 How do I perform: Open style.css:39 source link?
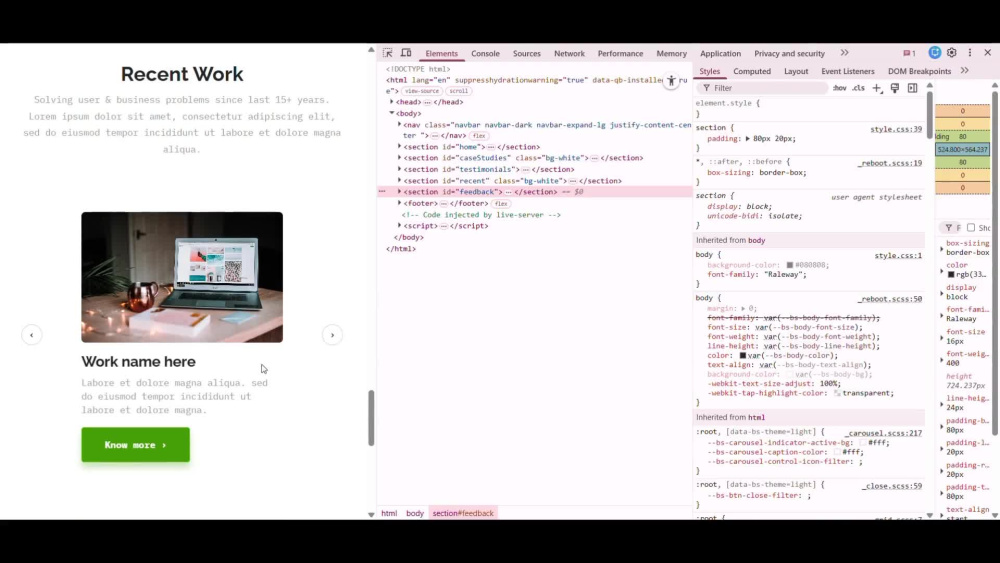896,129
